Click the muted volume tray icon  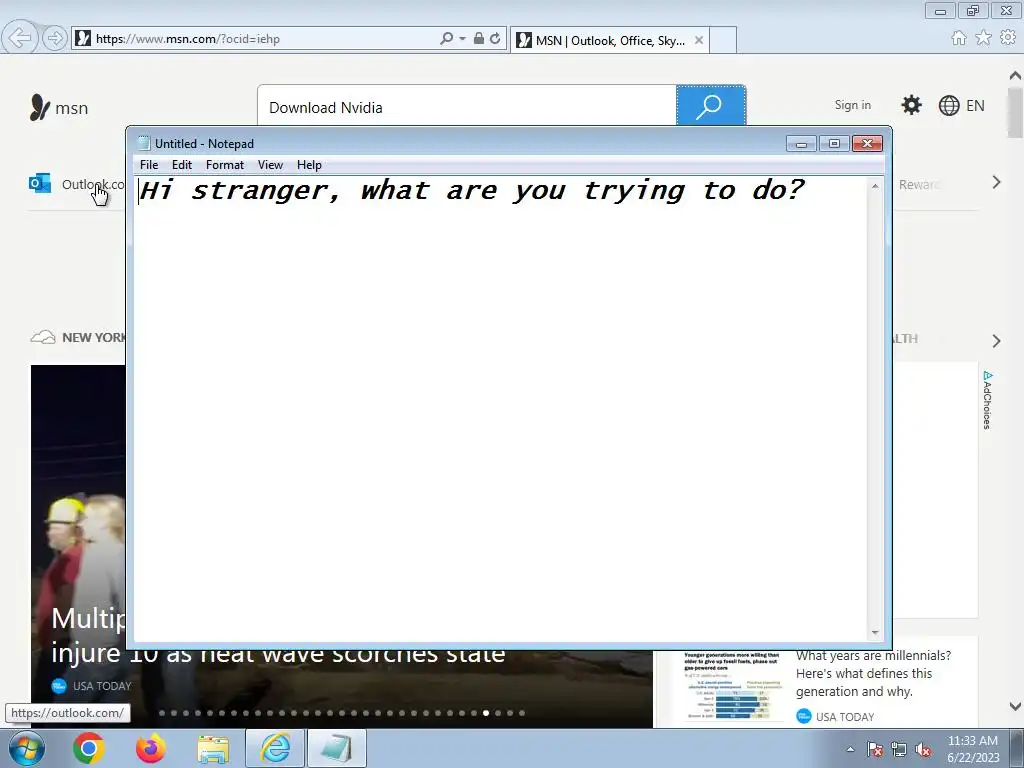tap(923, 749)
